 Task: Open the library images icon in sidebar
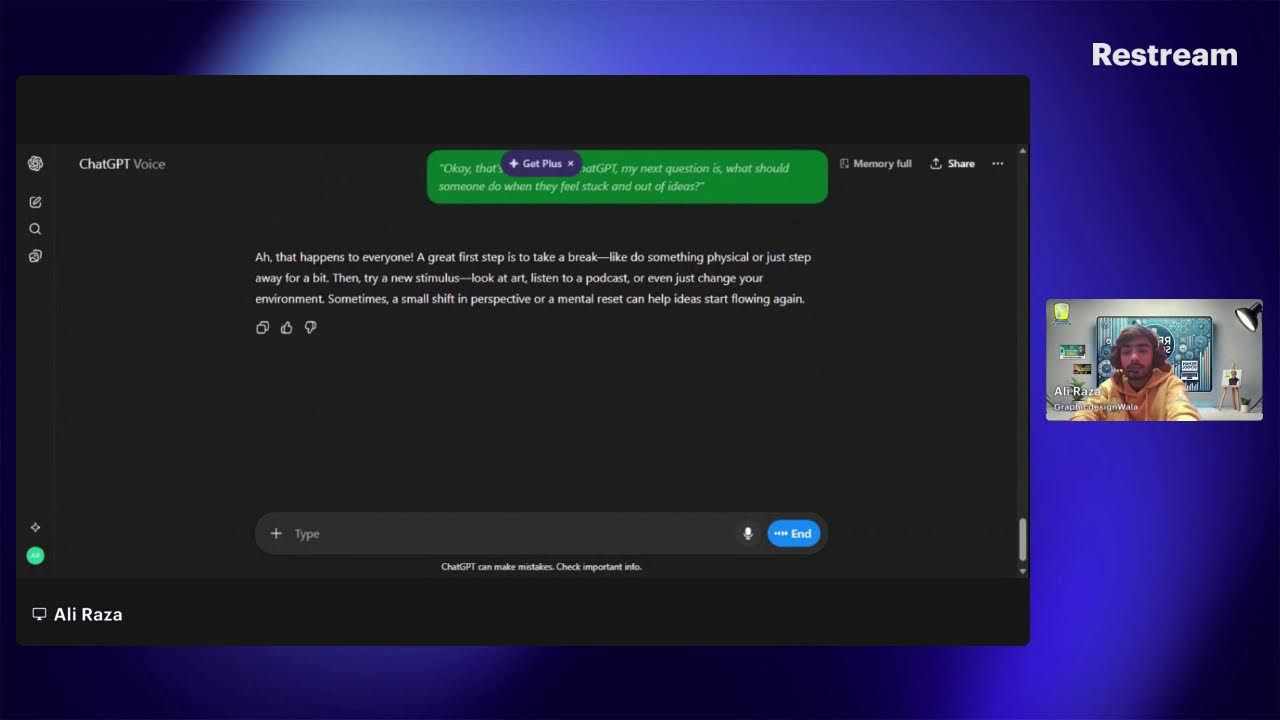35,256
